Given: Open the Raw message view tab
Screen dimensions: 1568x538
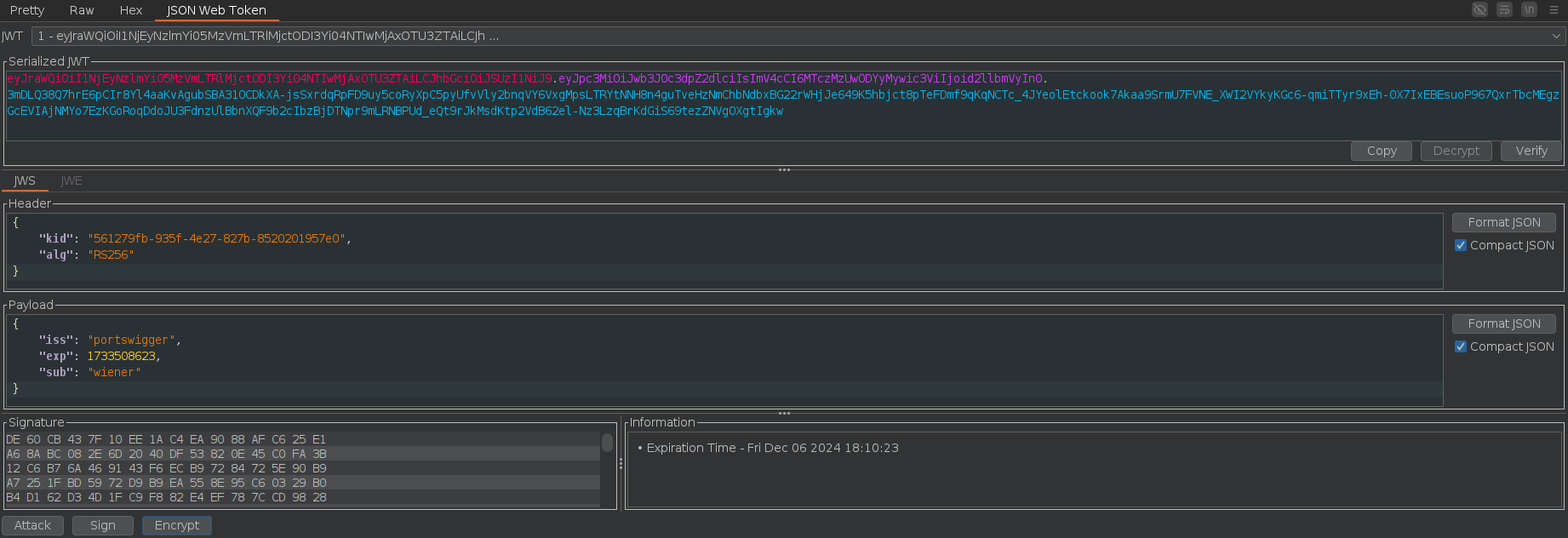Looking at the screenshot, I should pos(82,10).
